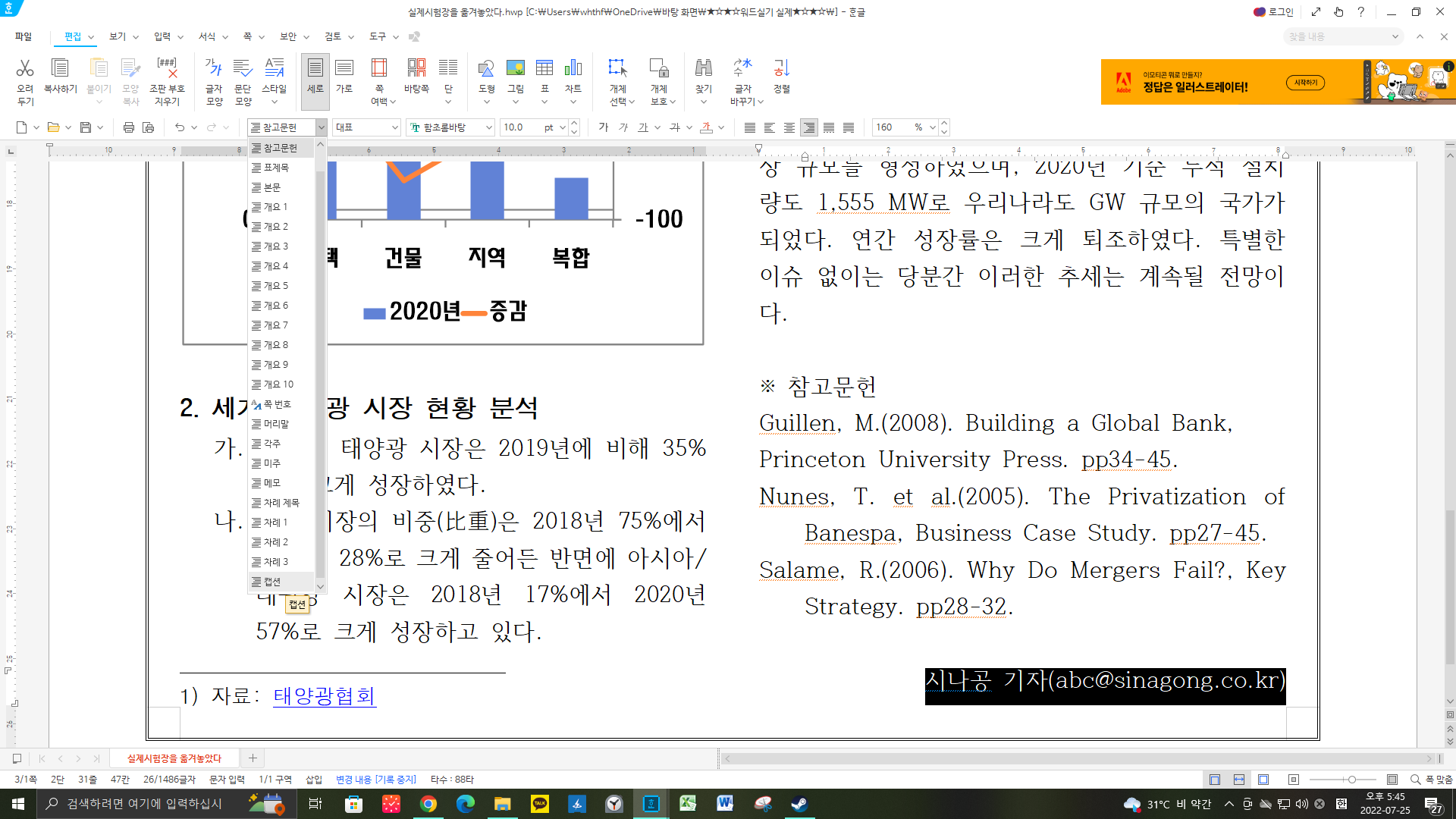
Task: Click the 차트 (chart) icon
Action: tap(573, 68)
